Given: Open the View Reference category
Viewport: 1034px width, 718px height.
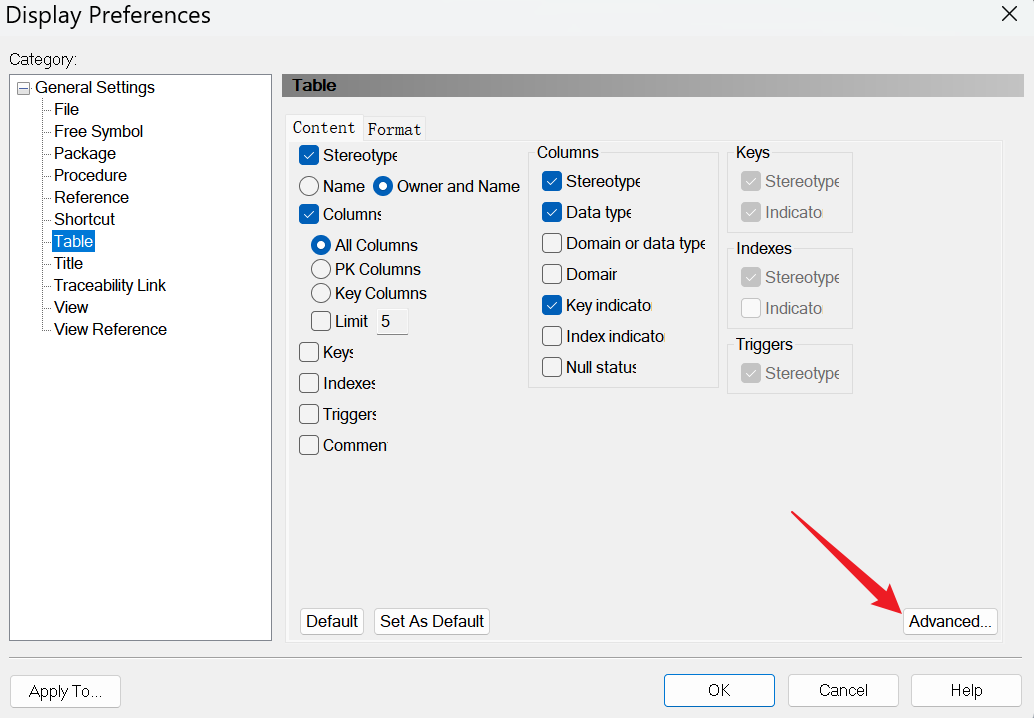Looking at the screenshot, I should 110,329.
